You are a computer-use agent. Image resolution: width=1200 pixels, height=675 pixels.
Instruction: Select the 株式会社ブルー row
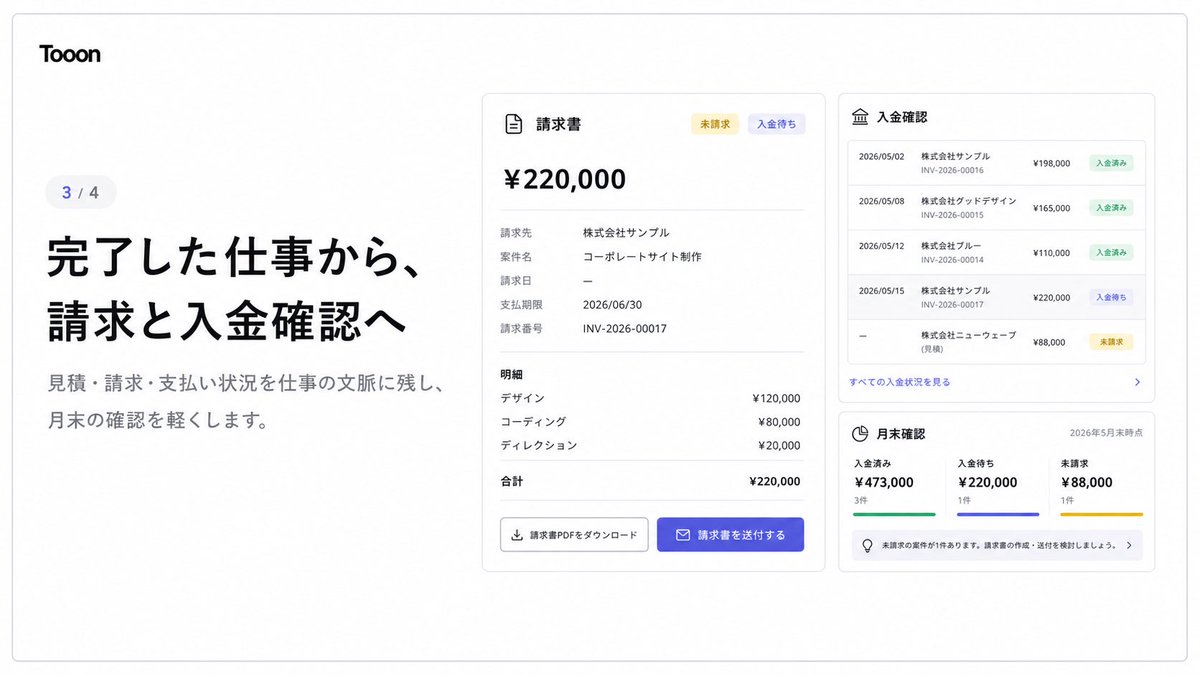pyautogui.click(x=996, y=253)
